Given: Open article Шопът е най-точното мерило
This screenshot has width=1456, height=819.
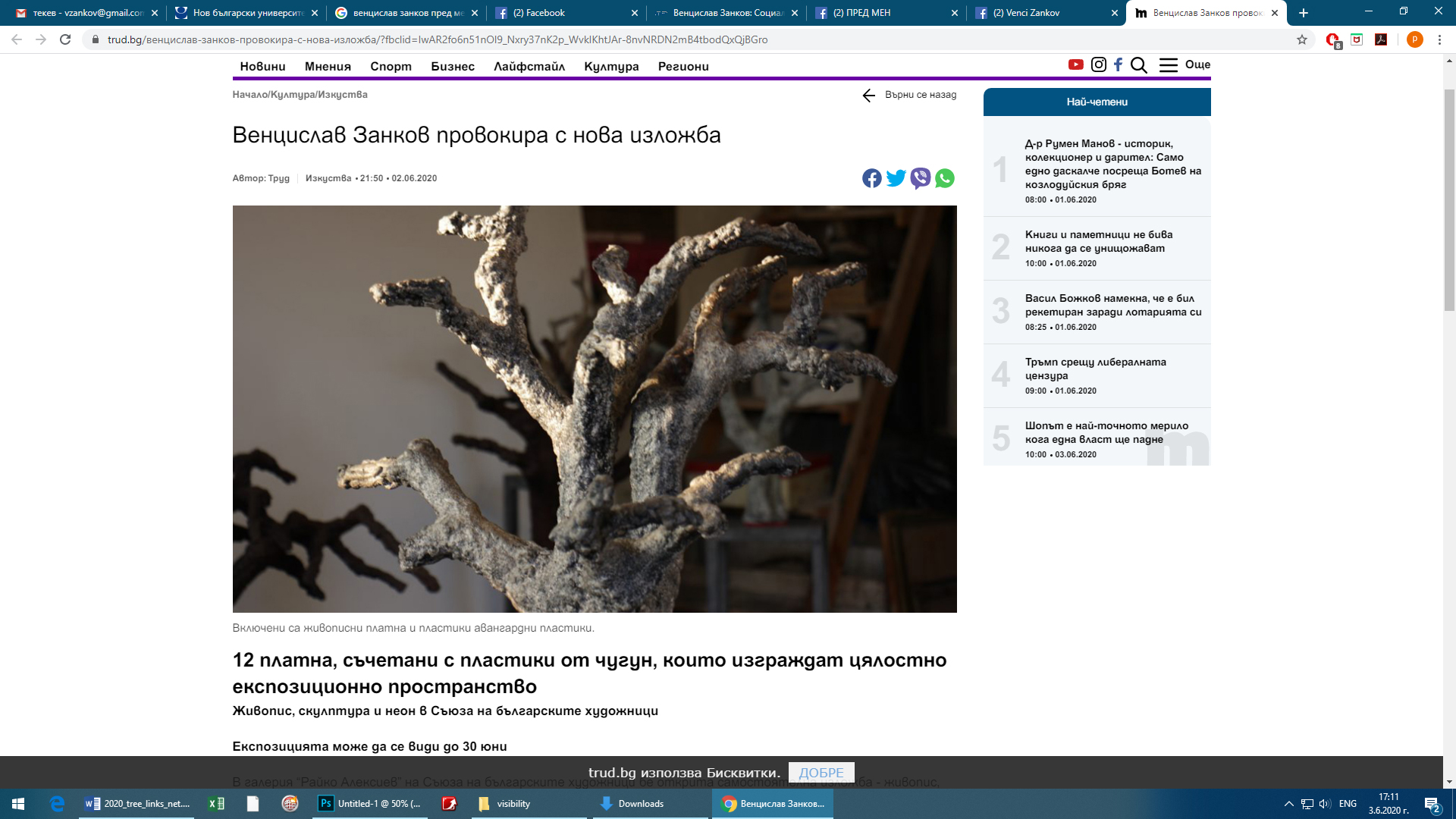Looking at the screenshot, I should (x=1107, y=433).
